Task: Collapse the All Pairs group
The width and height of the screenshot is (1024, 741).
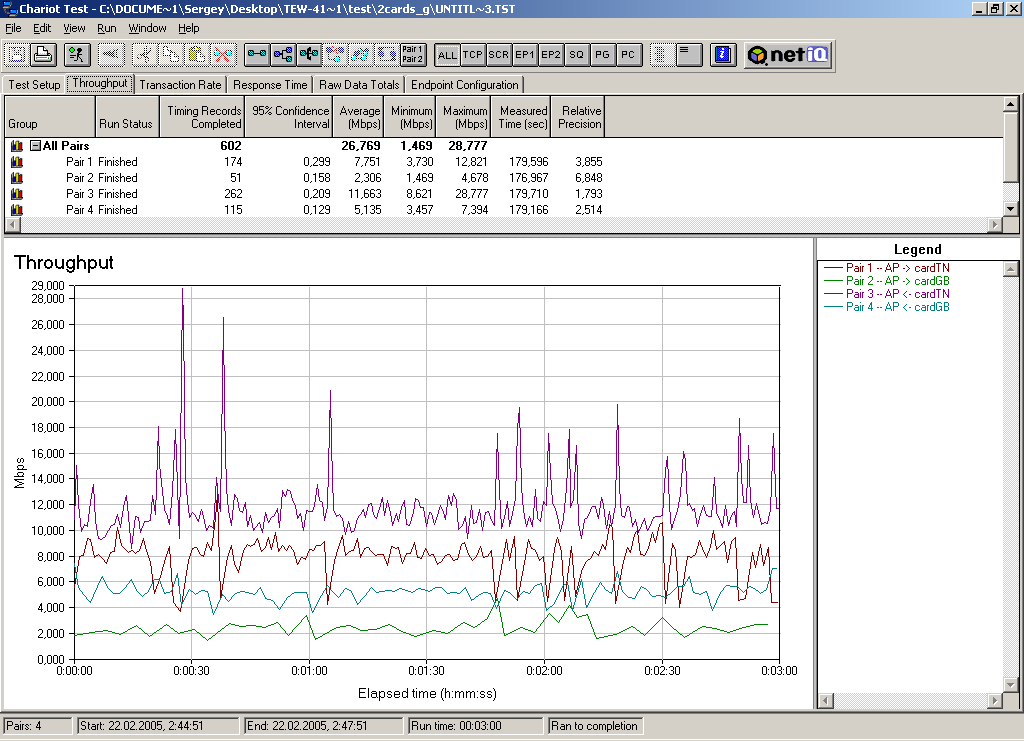Action: [35, 146]
